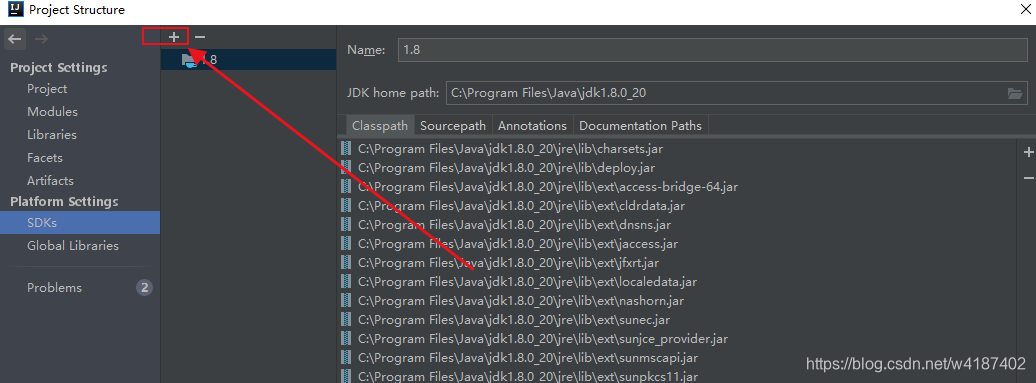Image resolution: width=1036 pixels, height=383 pixels.
Task: Open Artifacts settings
Action: coord(50,180)
